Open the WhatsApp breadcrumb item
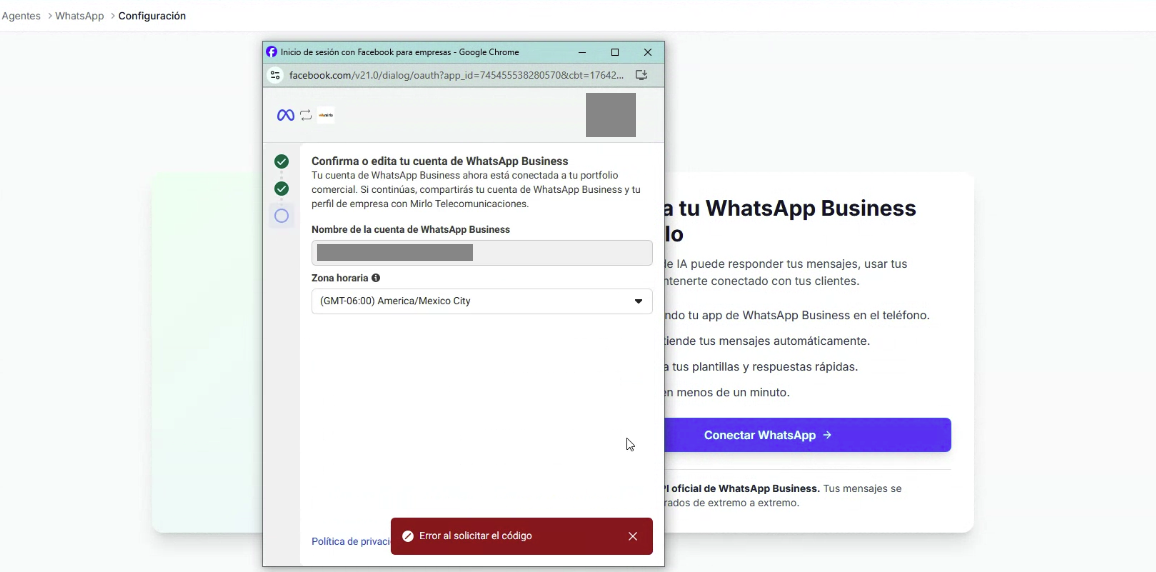1156x572 pixels. pos(80,15)
